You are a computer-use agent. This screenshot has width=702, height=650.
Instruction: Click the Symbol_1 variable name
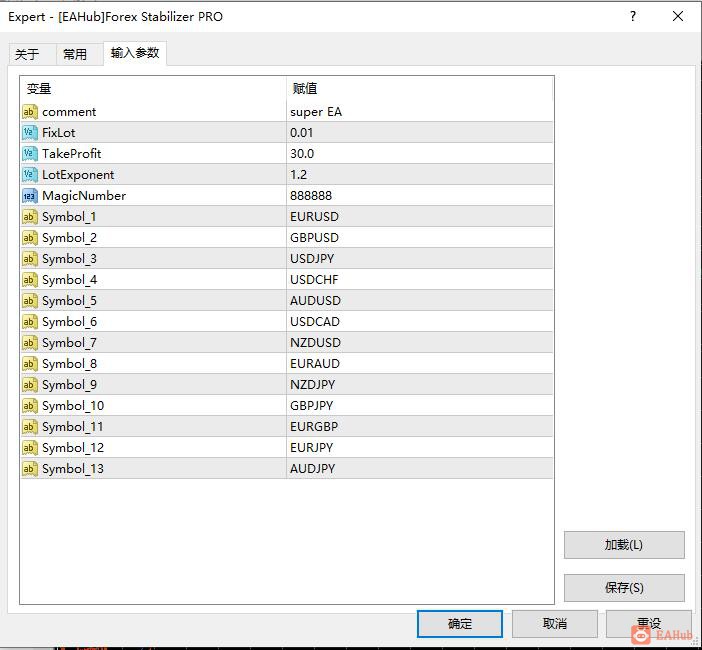pyautogui.click(x=69, y=217)
